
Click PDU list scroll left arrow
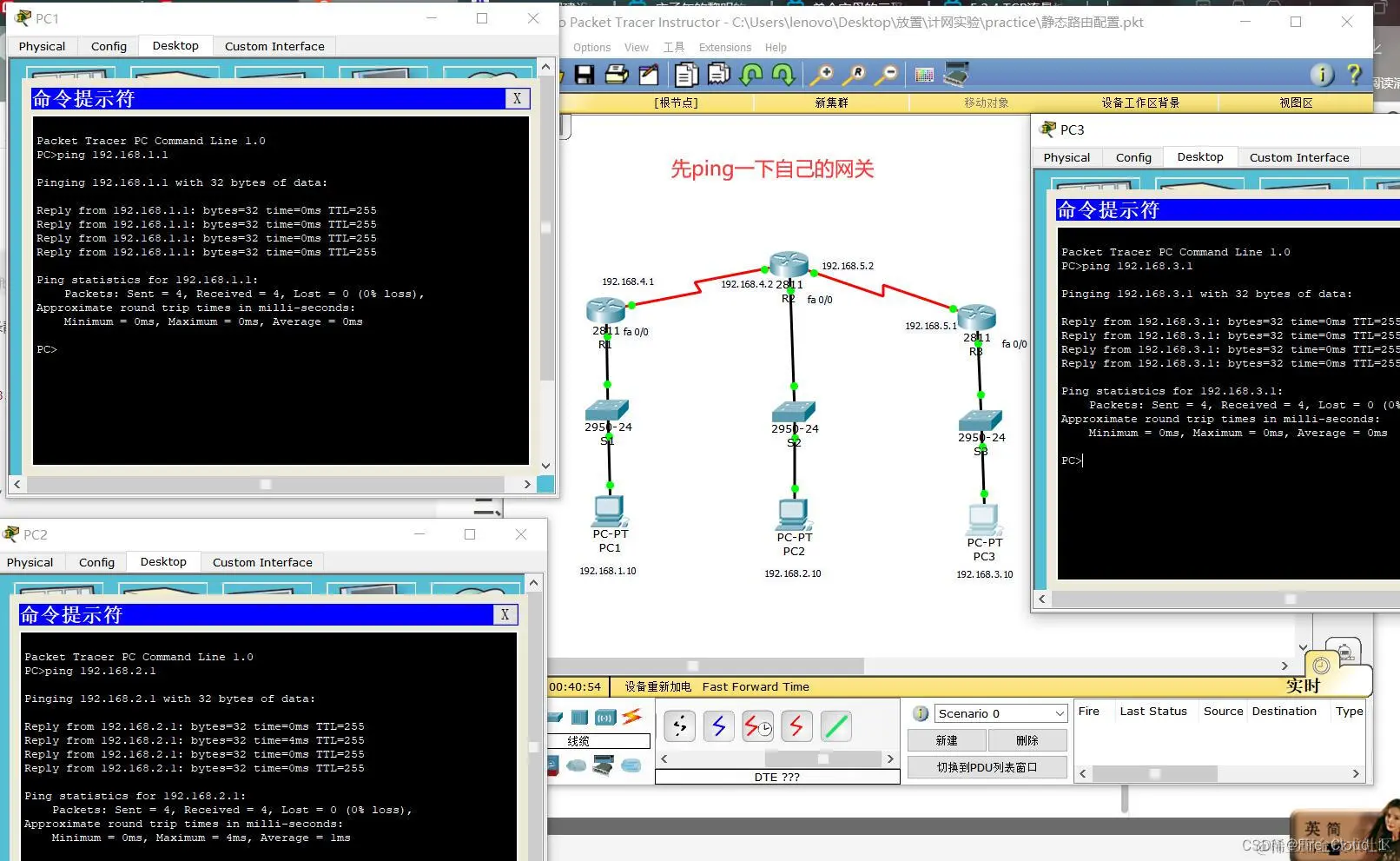(1083, 773)
